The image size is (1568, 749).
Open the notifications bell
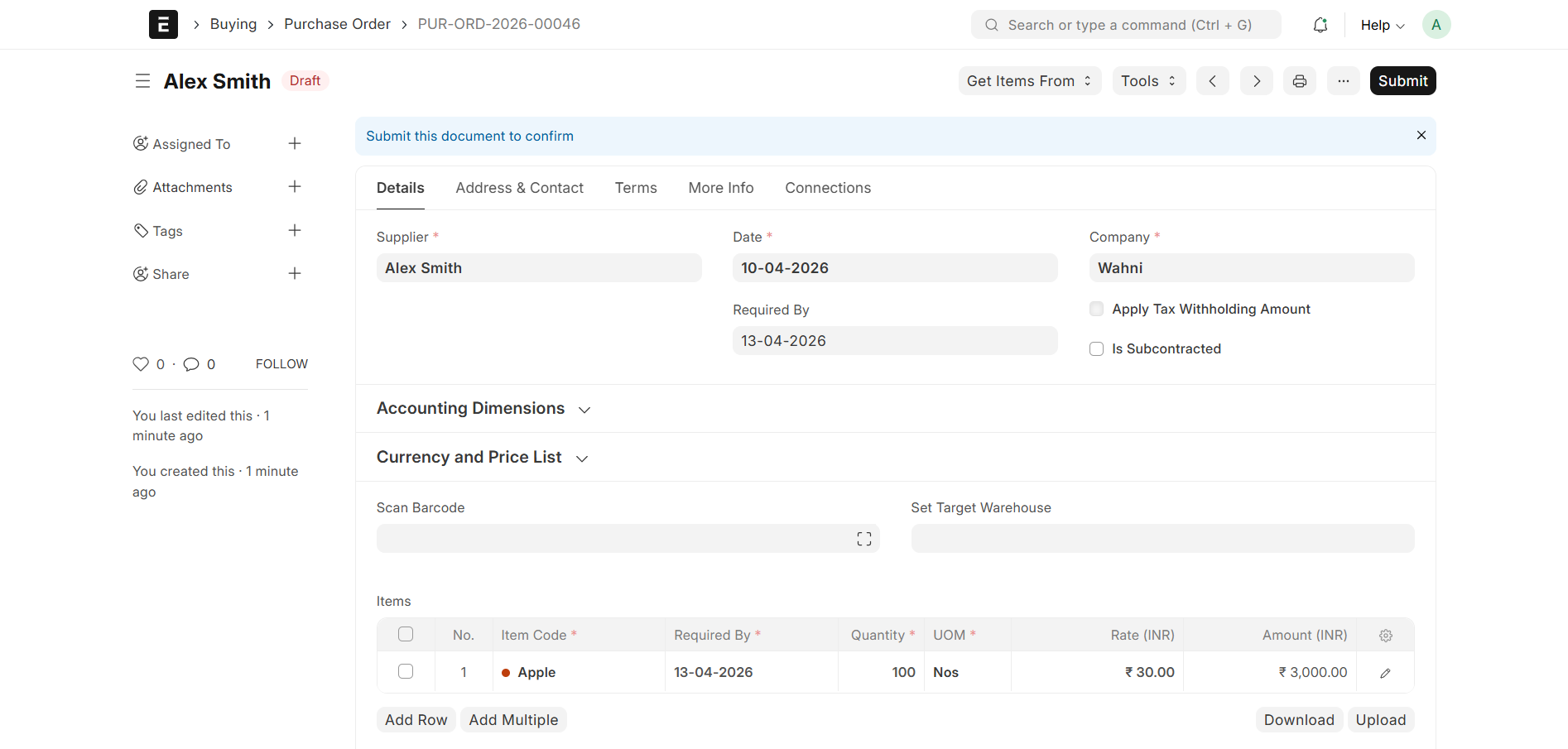[1320, 25]
